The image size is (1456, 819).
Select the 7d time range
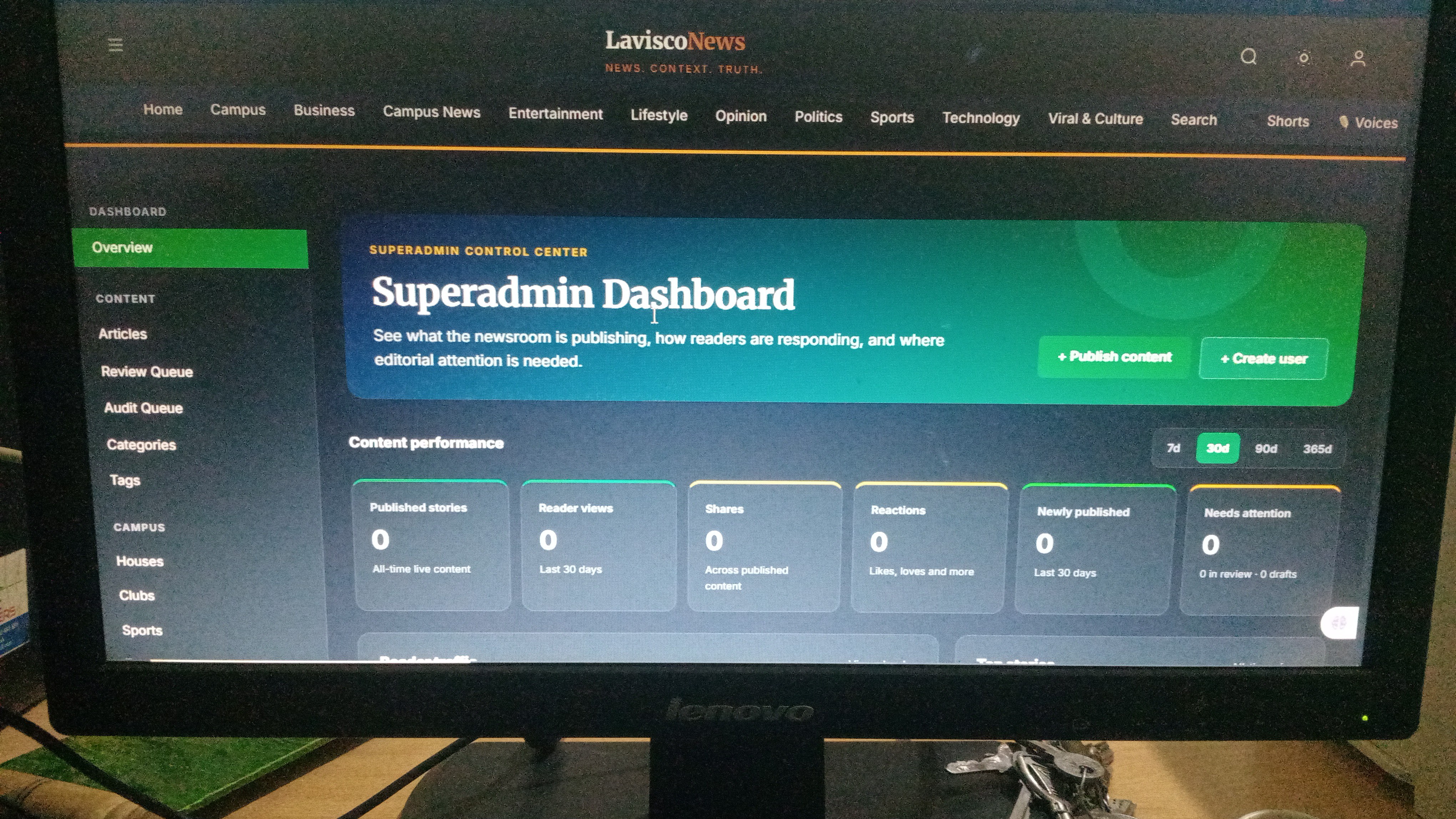(x=1173, y=448)
